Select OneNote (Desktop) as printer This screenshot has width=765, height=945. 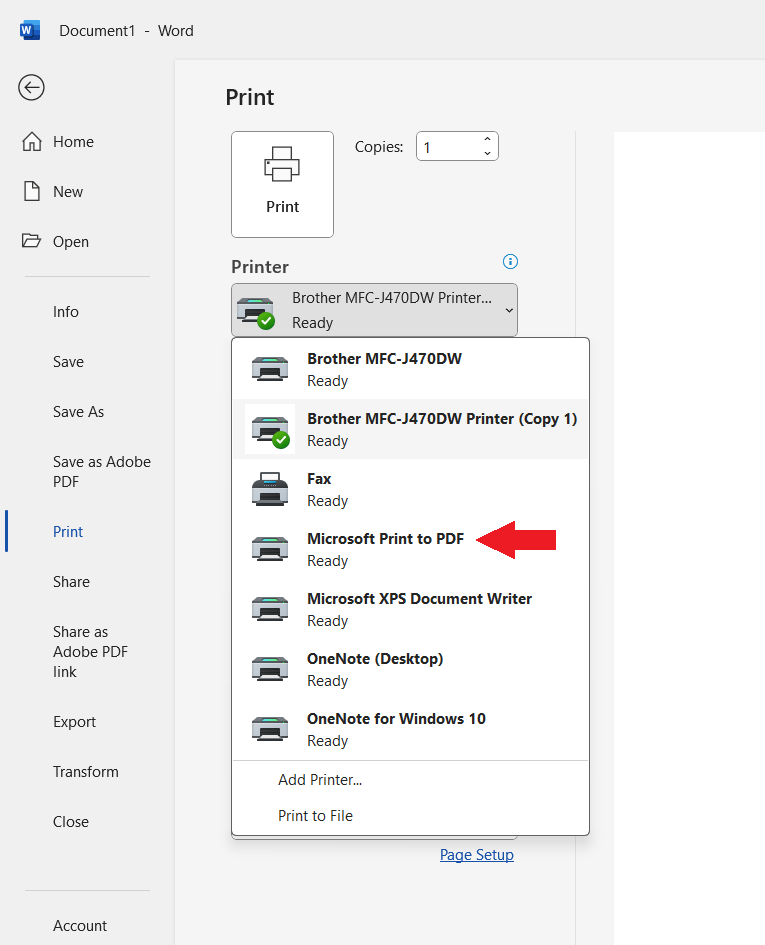click(x=410, y=669)
